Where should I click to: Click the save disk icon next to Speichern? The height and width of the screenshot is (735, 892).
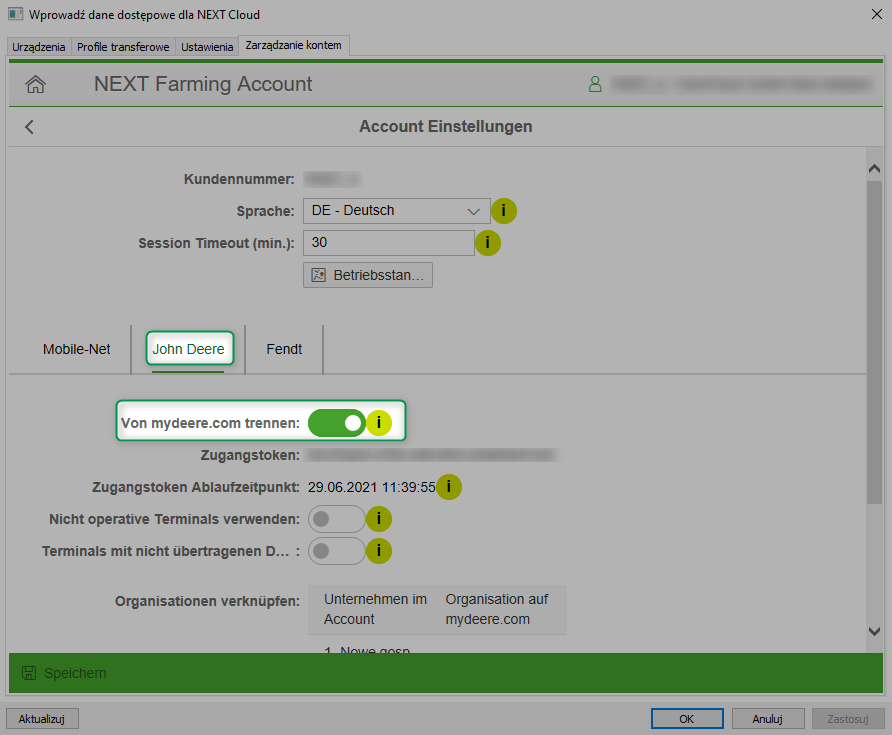pos(29,673)
